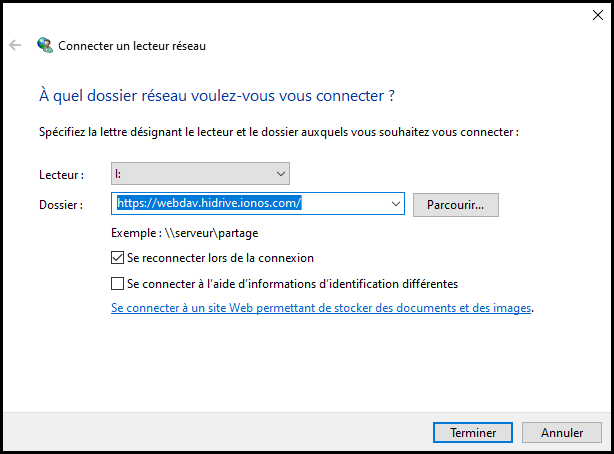Screen dimensions: 614x454
Task: Click the 'Connecter un lecteur réseau' title text
Action: click(132, 46)
